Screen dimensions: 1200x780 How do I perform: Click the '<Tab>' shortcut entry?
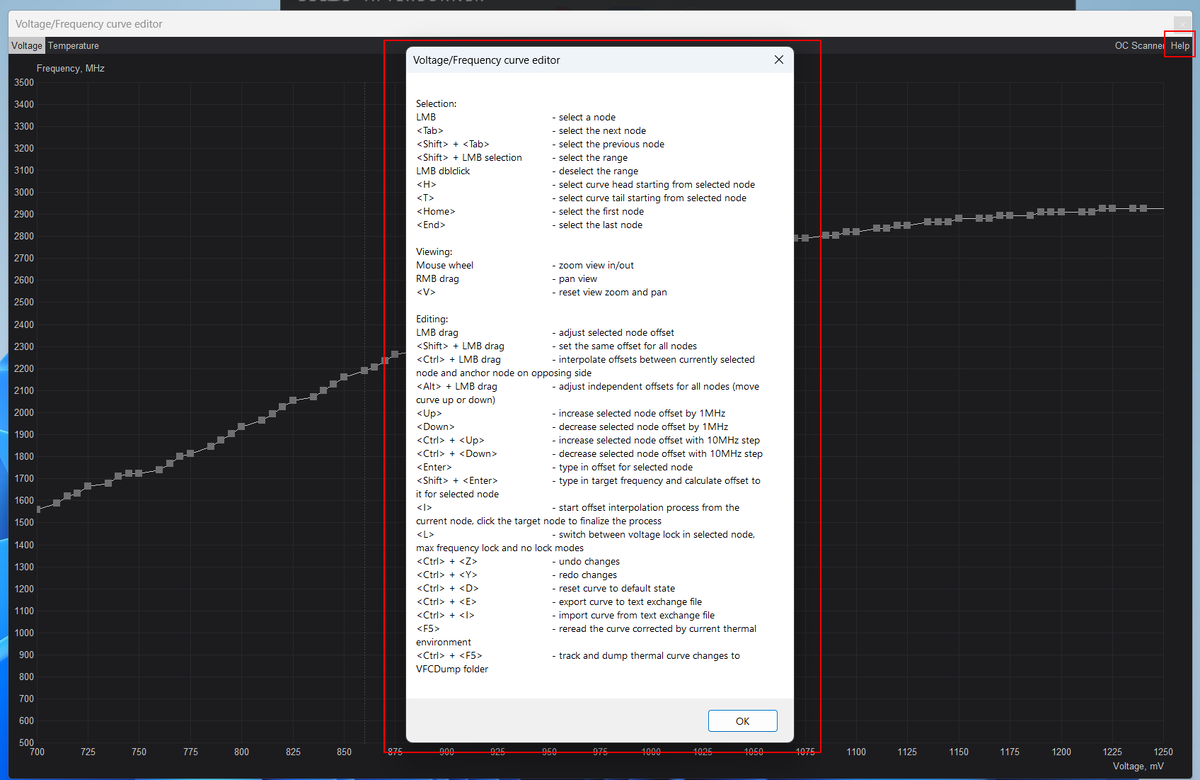click(429, 131)
